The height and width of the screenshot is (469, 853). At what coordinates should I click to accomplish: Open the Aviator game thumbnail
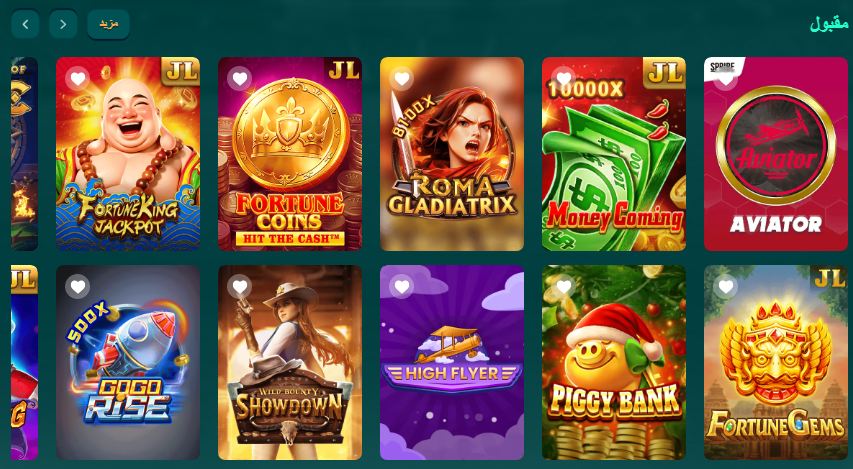point(776,154)
